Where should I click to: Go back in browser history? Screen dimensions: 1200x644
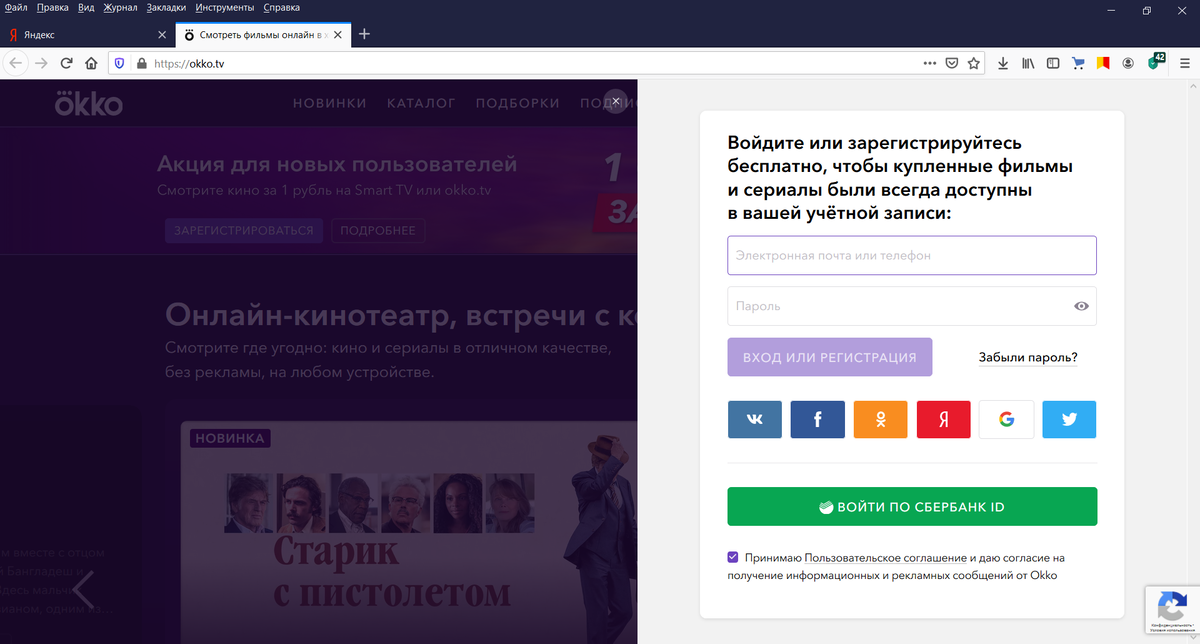[16, 62]
